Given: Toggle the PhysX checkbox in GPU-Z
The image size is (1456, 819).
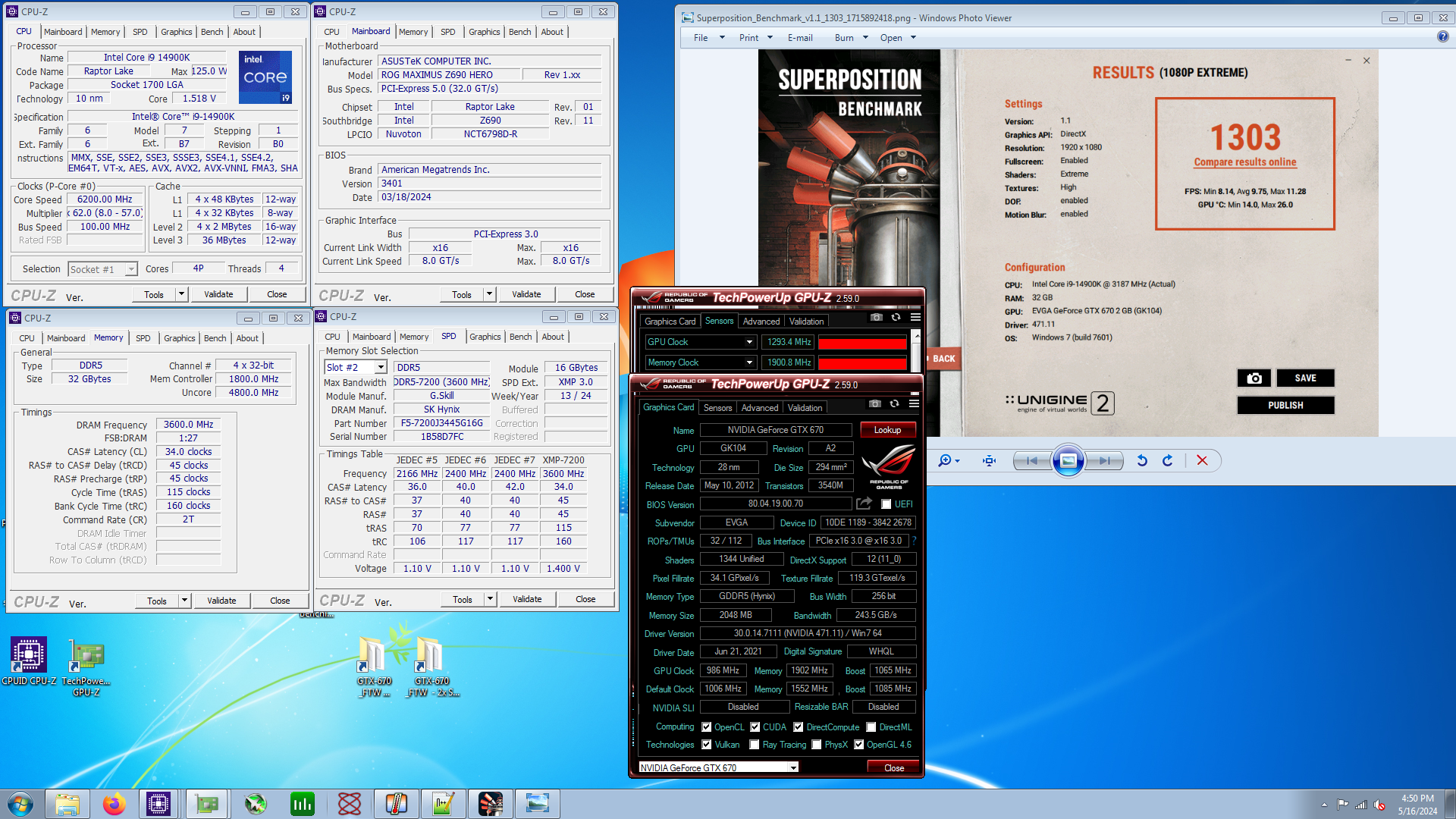Looking at the screenshot, I should 816,745.
